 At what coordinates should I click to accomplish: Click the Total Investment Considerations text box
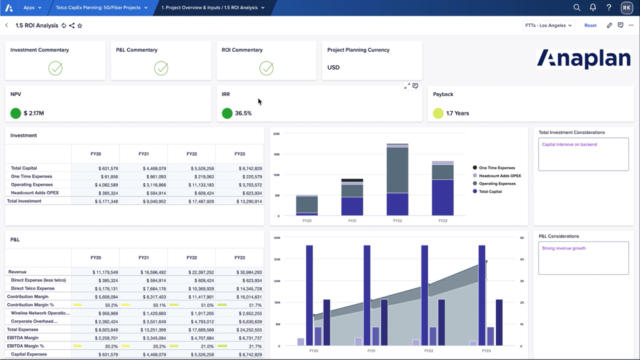point(583,154)
